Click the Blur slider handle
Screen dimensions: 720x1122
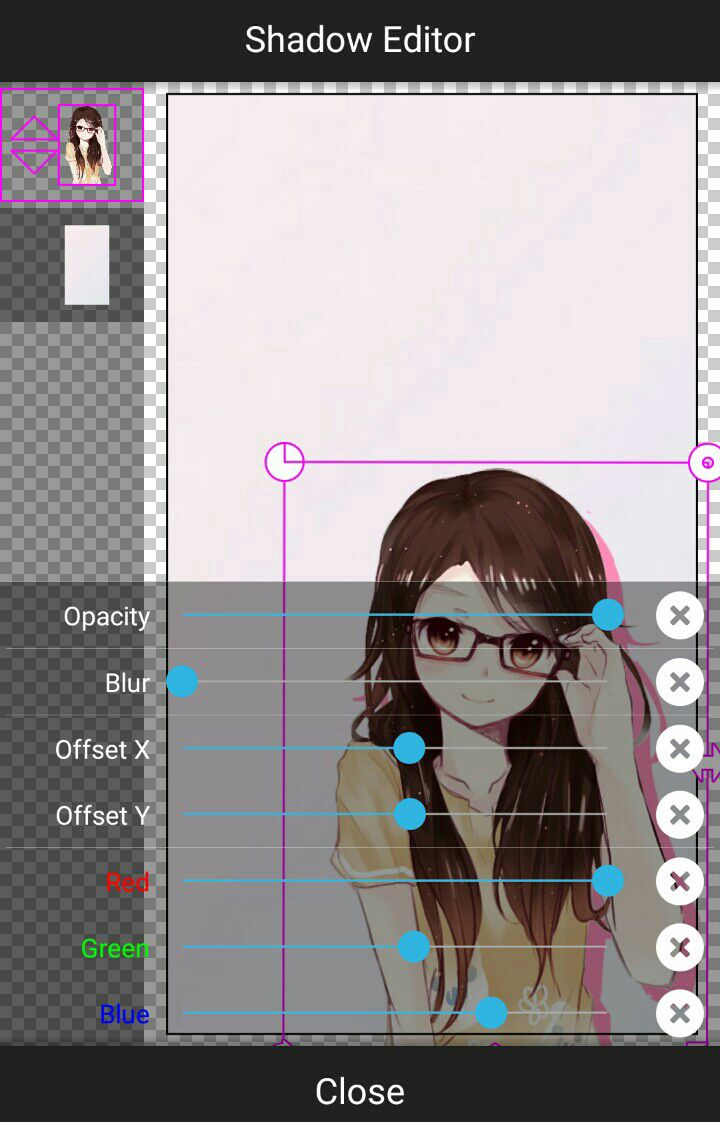pos(182,681)
